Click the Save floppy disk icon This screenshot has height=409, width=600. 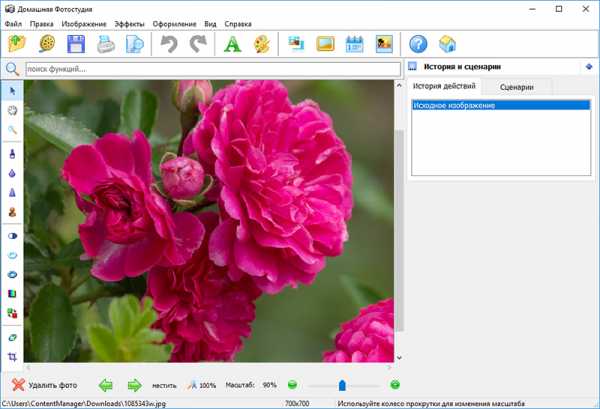(x=75, y=44)
